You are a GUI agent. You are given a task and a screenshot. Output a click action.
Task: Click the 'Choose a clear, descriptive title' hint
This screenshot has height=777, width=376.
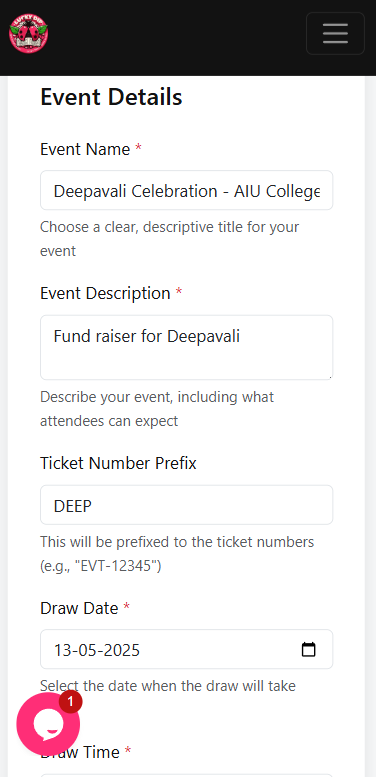pyautogui.click(x=169, y=239)
